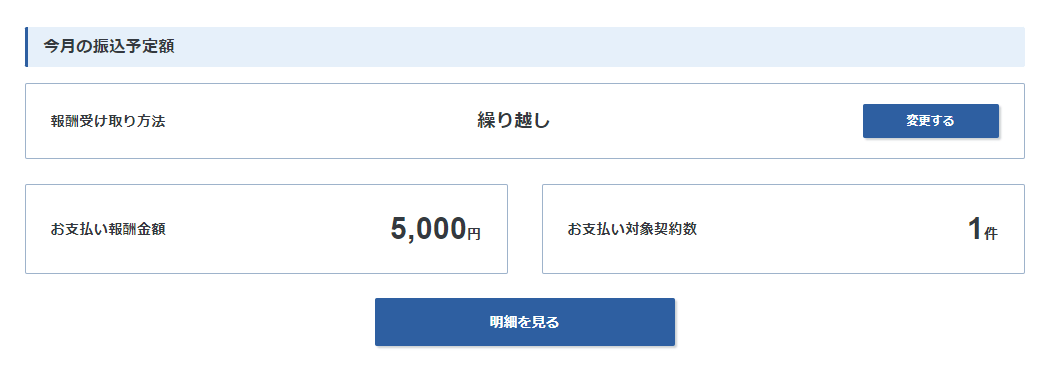The width and height of the screenshot is (1052, 371).
Task: Select the 繰り越し payout method value
Action: pyautogui.click(x=514, y=121)
